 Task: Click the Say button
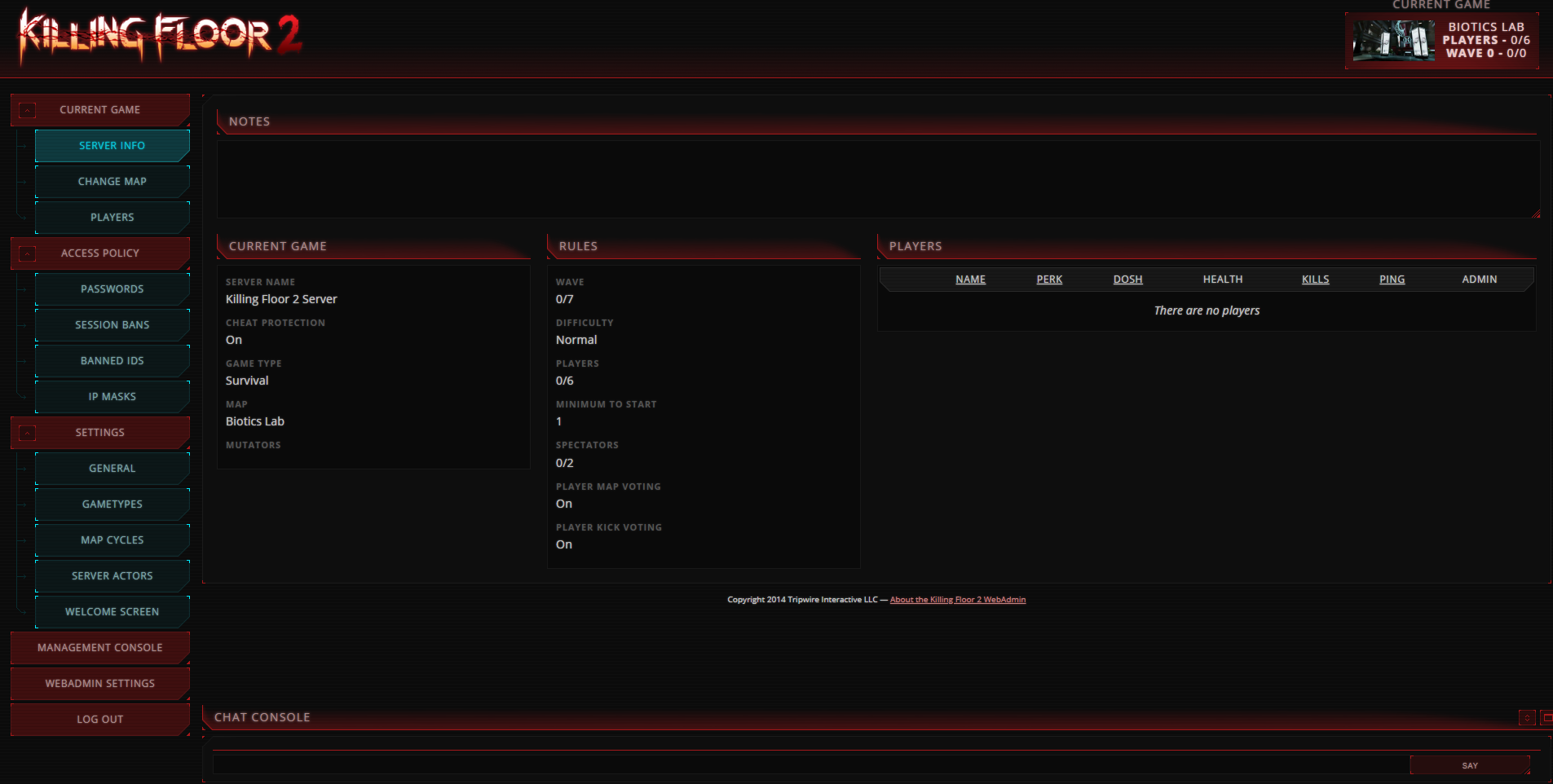(x=1470, y=765)
